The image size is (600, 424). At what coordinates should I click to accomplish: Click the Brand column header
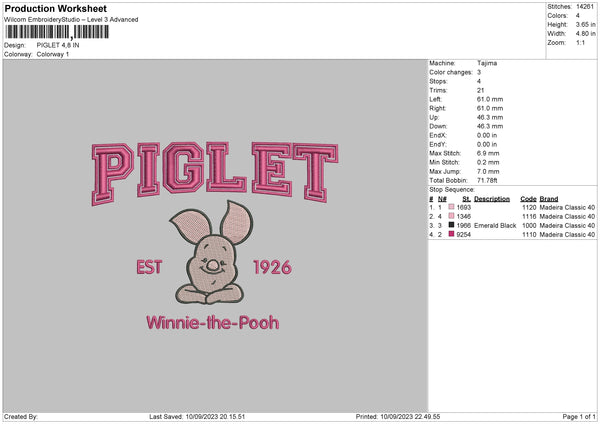pyautogui.click(x=549, y=199)
